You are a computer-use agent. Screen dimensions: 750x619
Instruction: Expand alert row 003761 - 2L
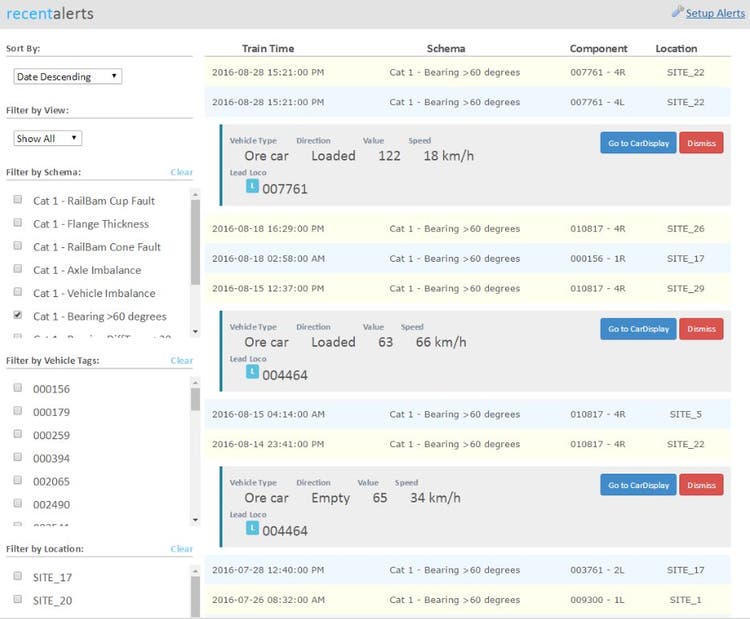pos(467,570)
